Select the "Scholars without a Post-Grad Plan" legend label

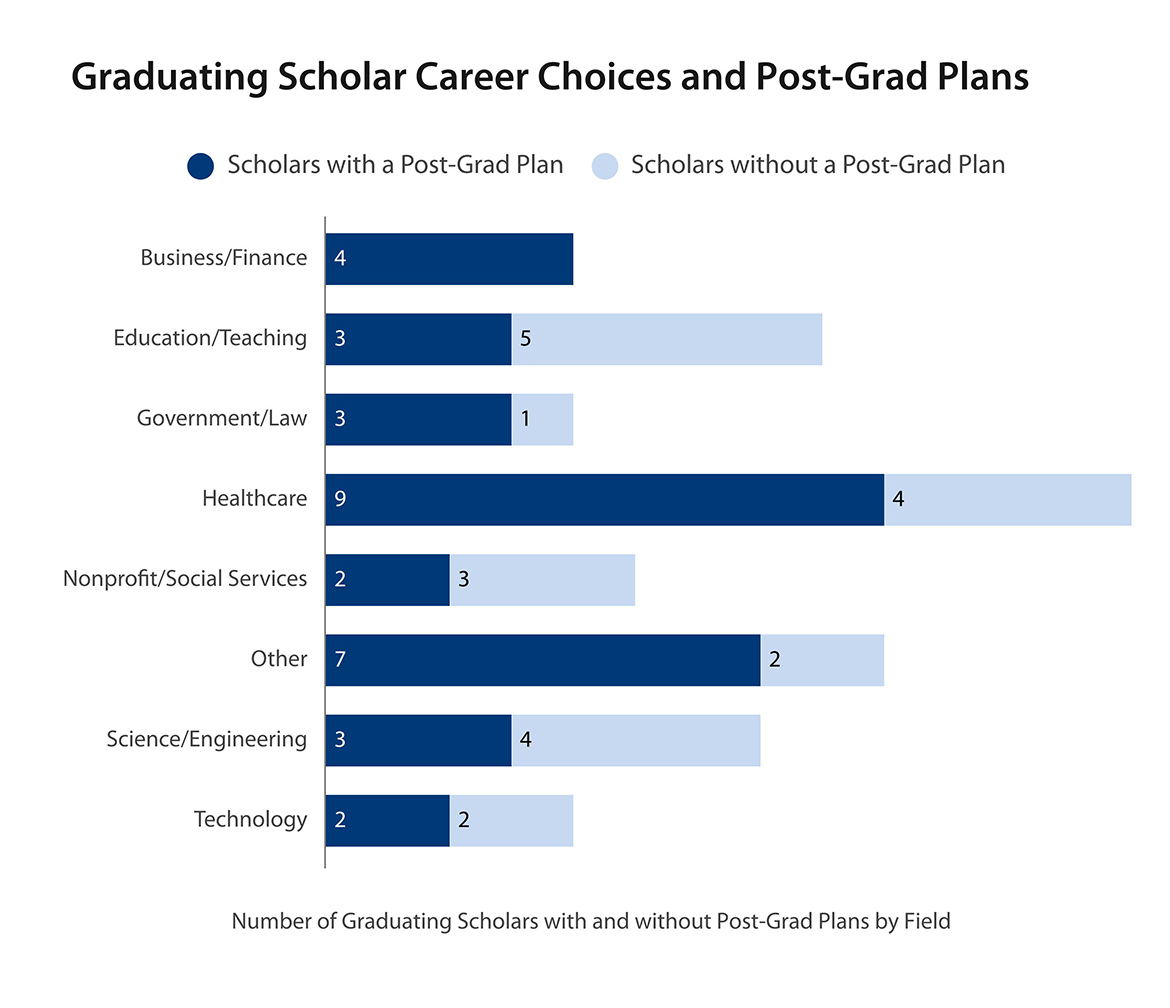point(817,165)
